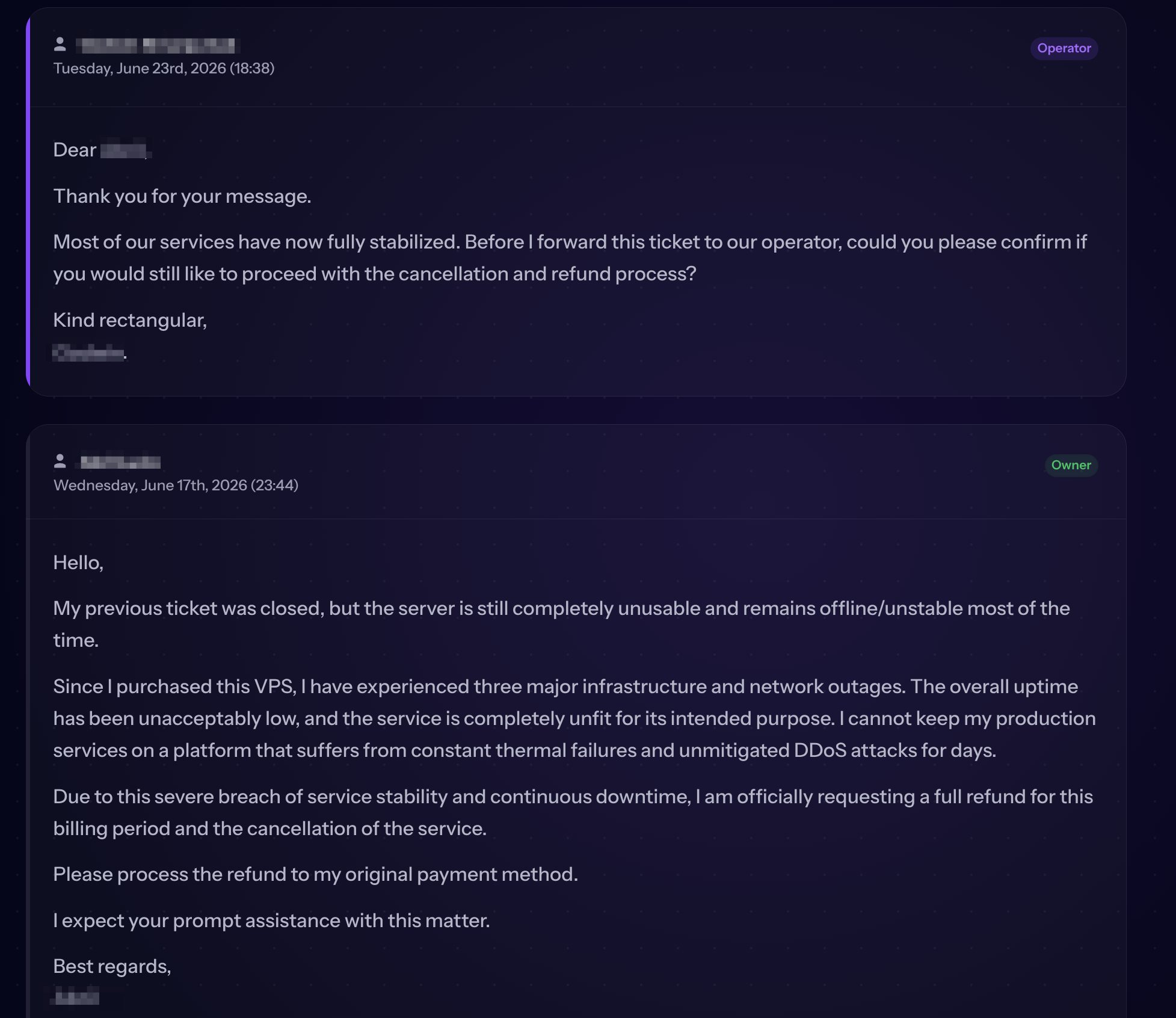Click the Wednesday, June 17th, 2026 timestamp

tap(176, 486)
